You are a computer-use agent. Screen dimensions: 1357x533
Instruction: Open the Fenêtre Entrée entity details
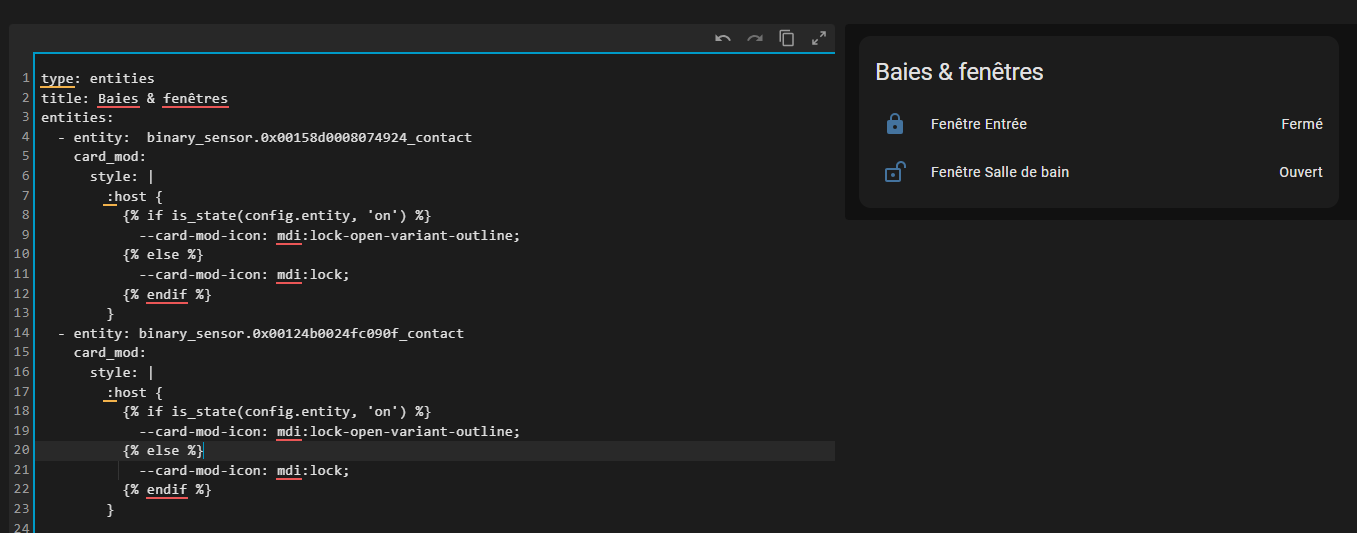(x=978, y=124)
